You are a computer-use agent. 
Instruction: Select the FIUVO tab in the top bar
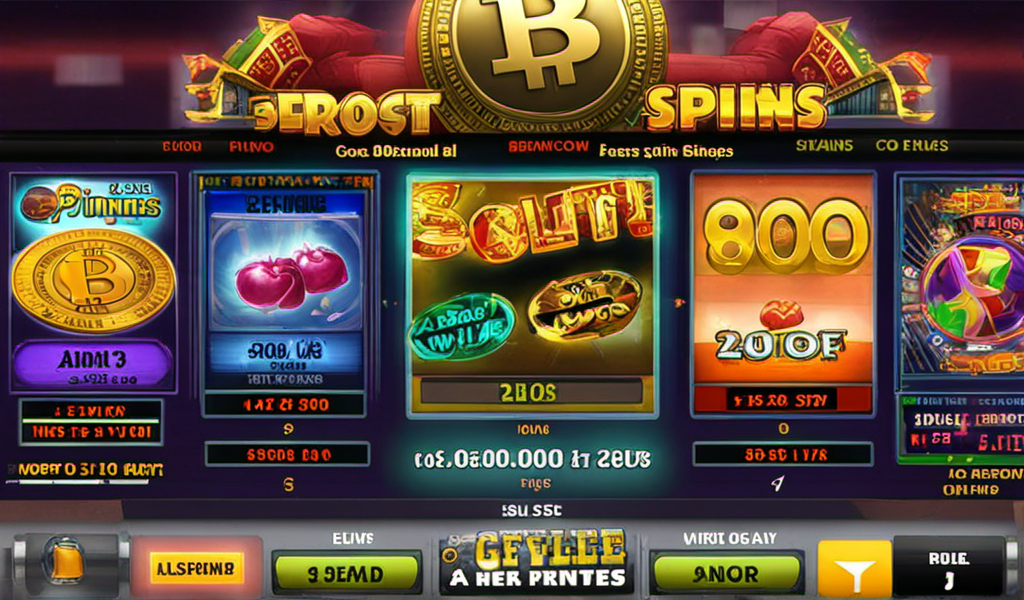coord(251,147)
